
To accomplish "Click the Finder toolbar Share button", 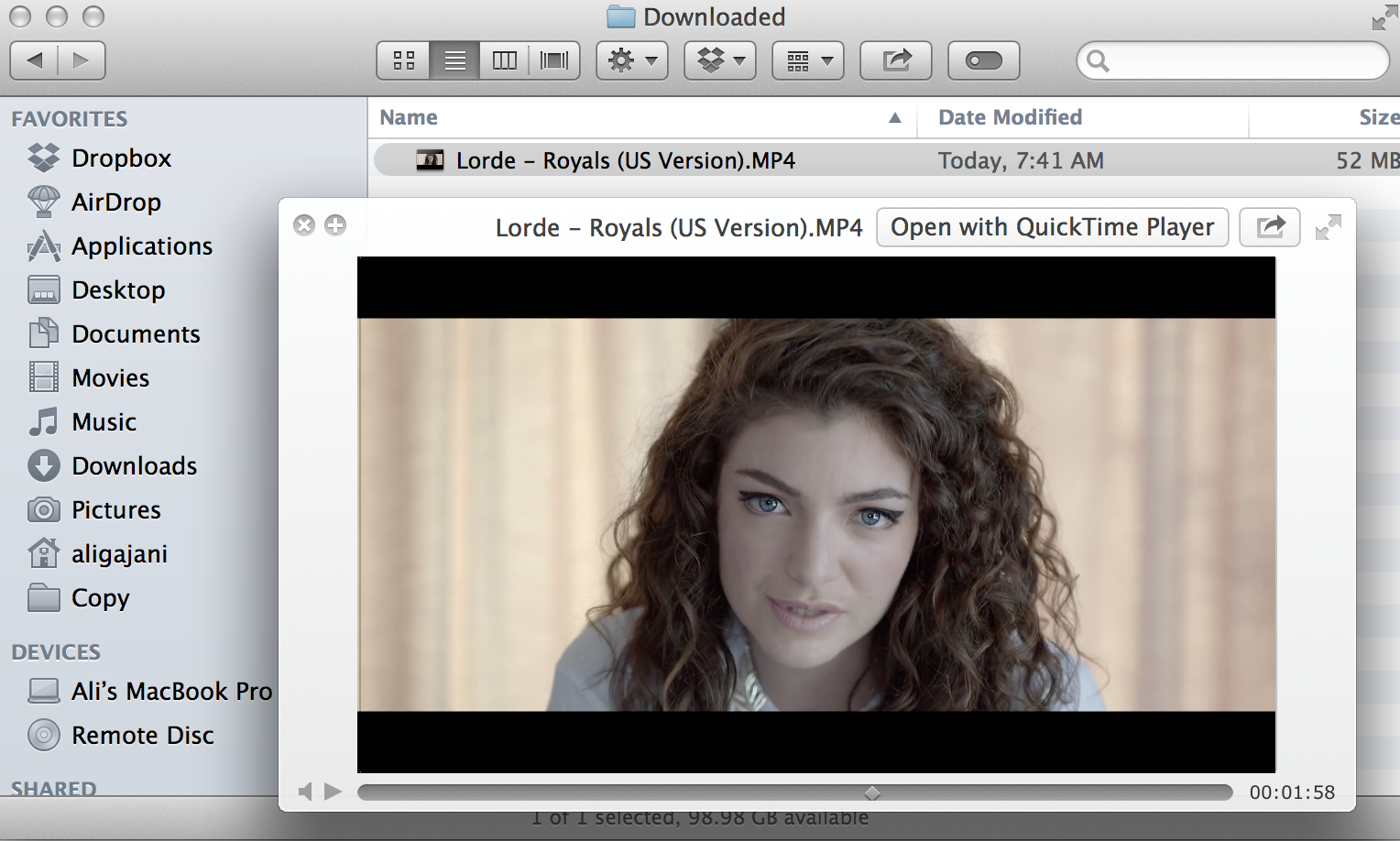I will pyautogui.click(x=896, y=60).
